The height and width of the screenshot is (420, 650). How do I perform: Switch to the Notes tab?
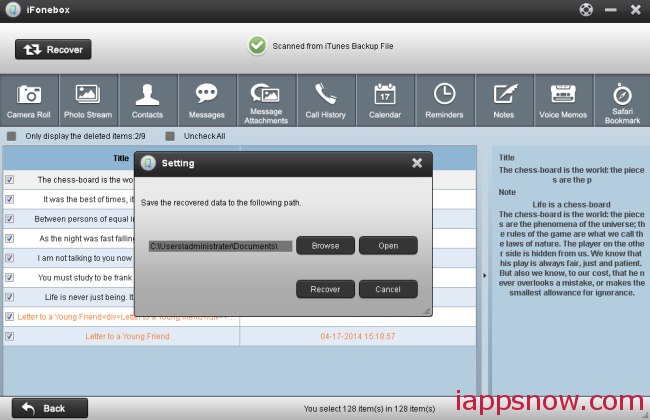pyautogui.click(x=503, y=101)
